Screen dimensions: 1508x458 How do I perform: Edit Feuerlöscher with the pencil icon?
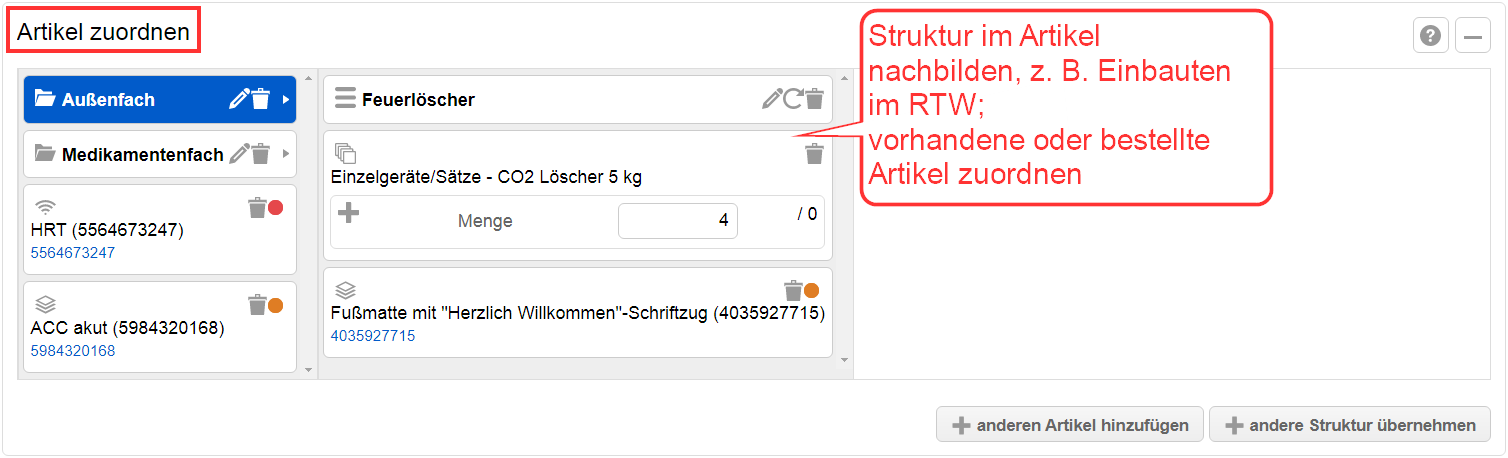coord(771,98)
